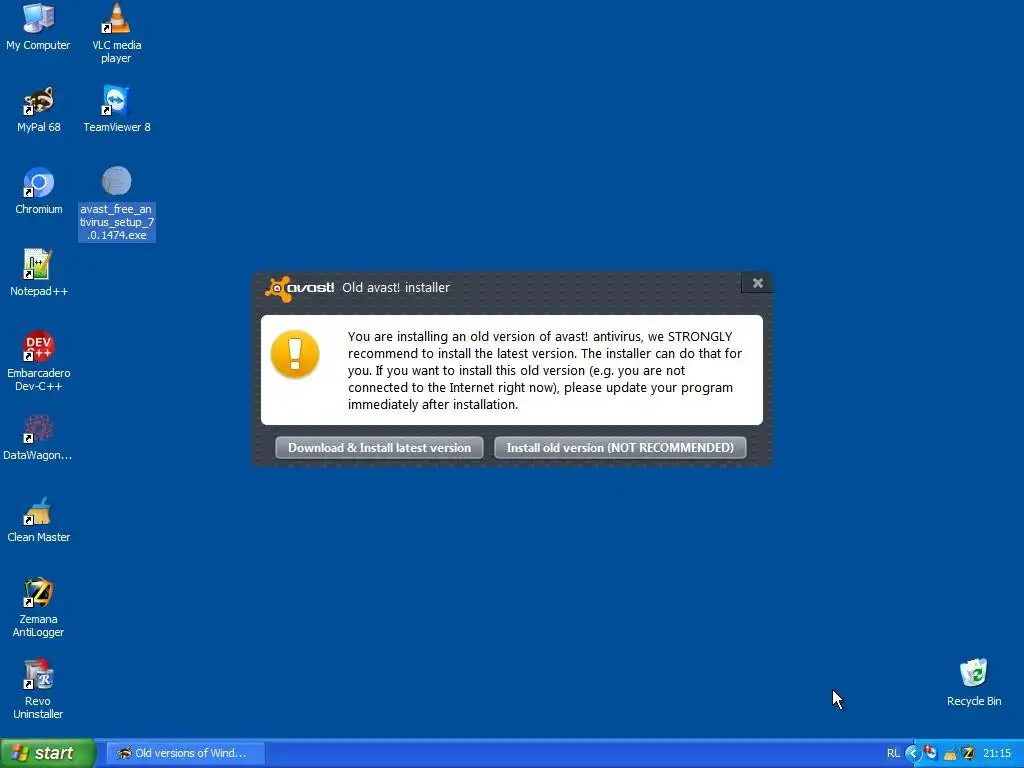
Task: Open TeamViewer 8 desktop shortcut
Action: tap(116, 109)
